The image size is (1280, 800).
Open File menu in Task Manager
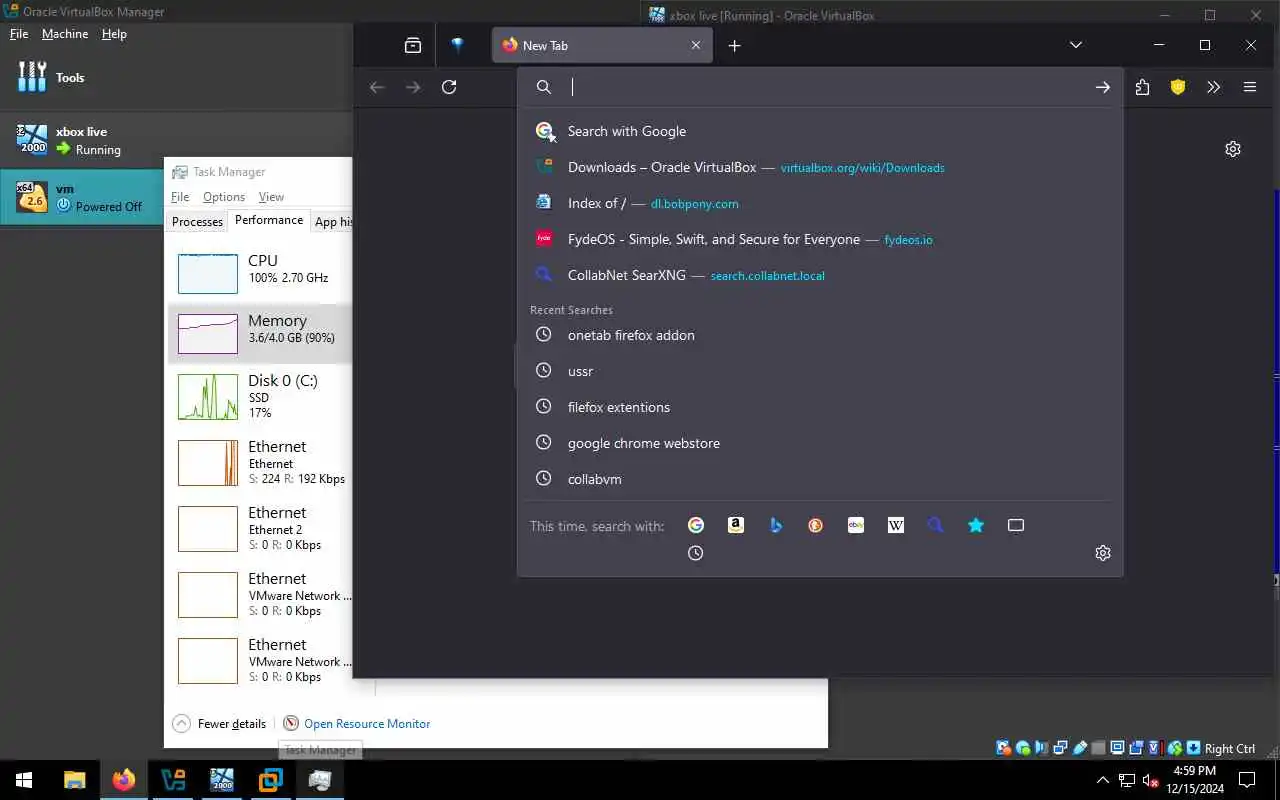[180, 197]
